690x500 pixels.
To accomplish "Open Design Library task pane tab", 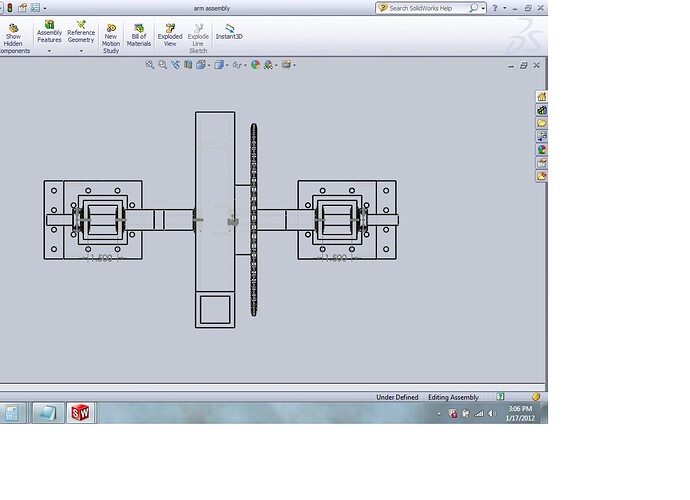I will [x=542, y=110].
